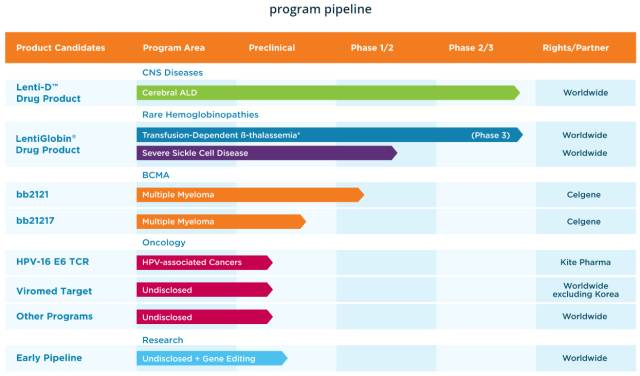Click the HPV-16 E6 TCR label
Screen dimensions: 640x376
pos(52,262)
